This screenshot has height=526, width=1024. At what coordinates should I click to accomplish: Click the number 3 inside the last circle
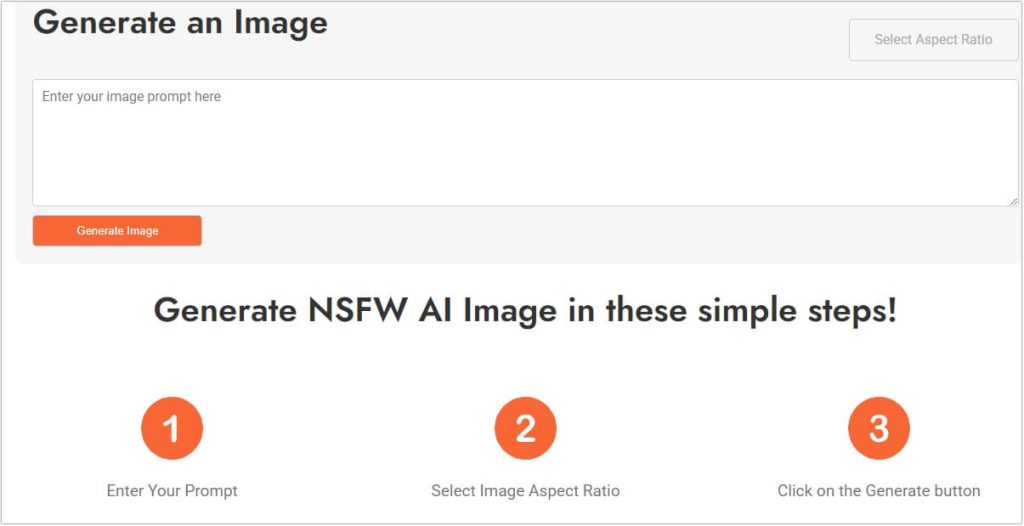879,430
